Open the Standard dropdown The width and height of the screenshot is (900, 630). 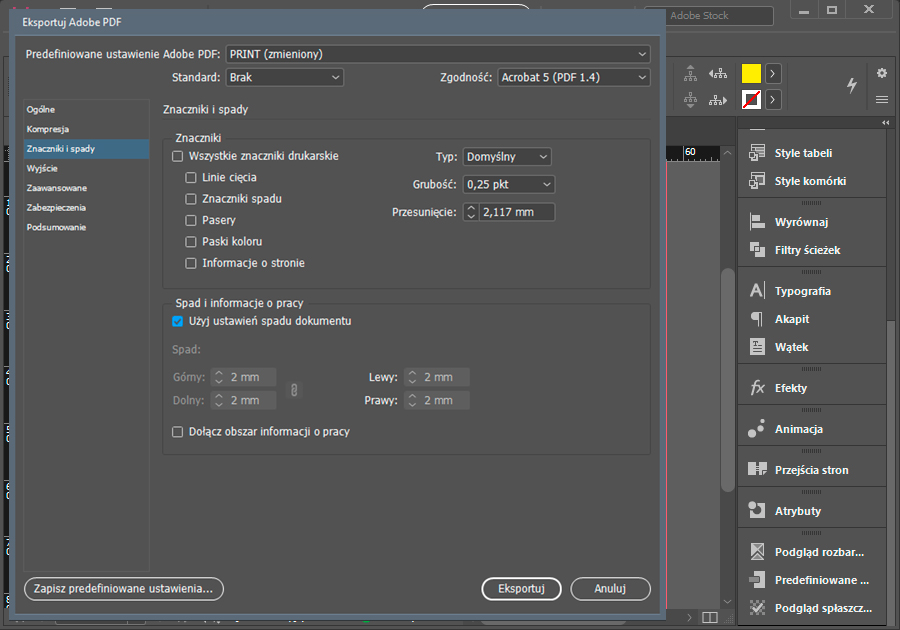tap(285, 77)
